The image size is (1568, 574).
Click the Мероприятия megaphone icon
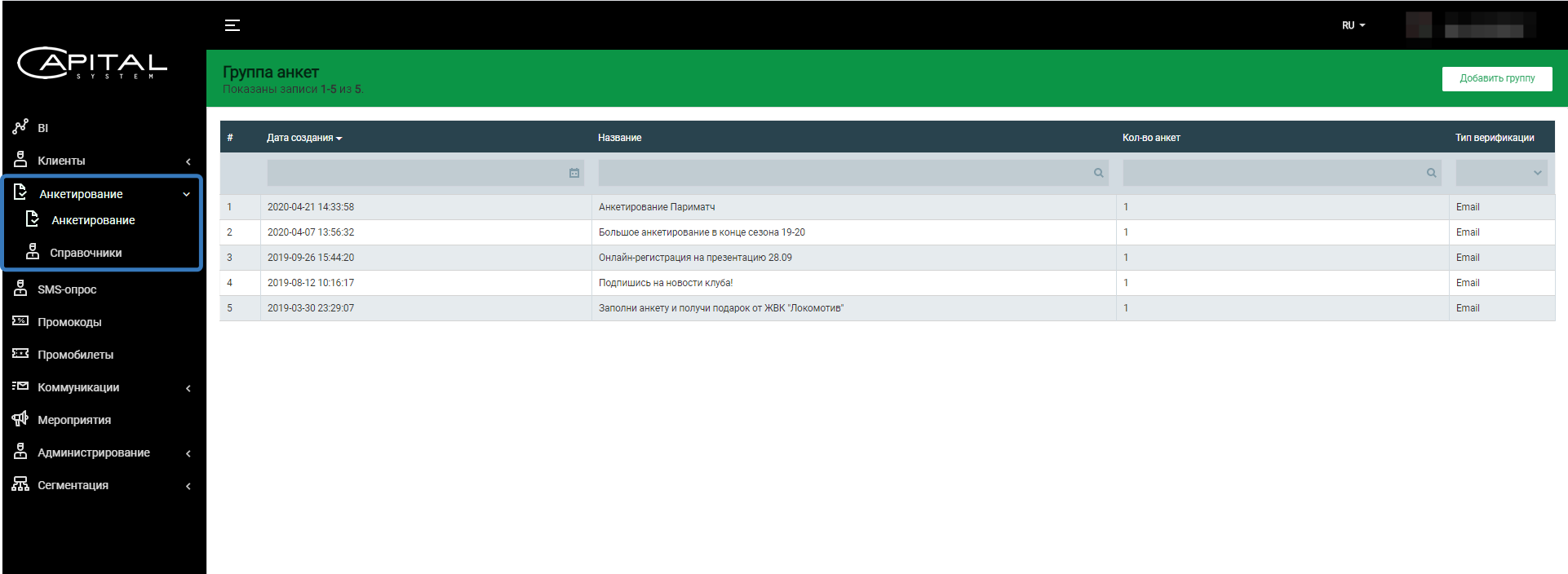coord(20,418)
